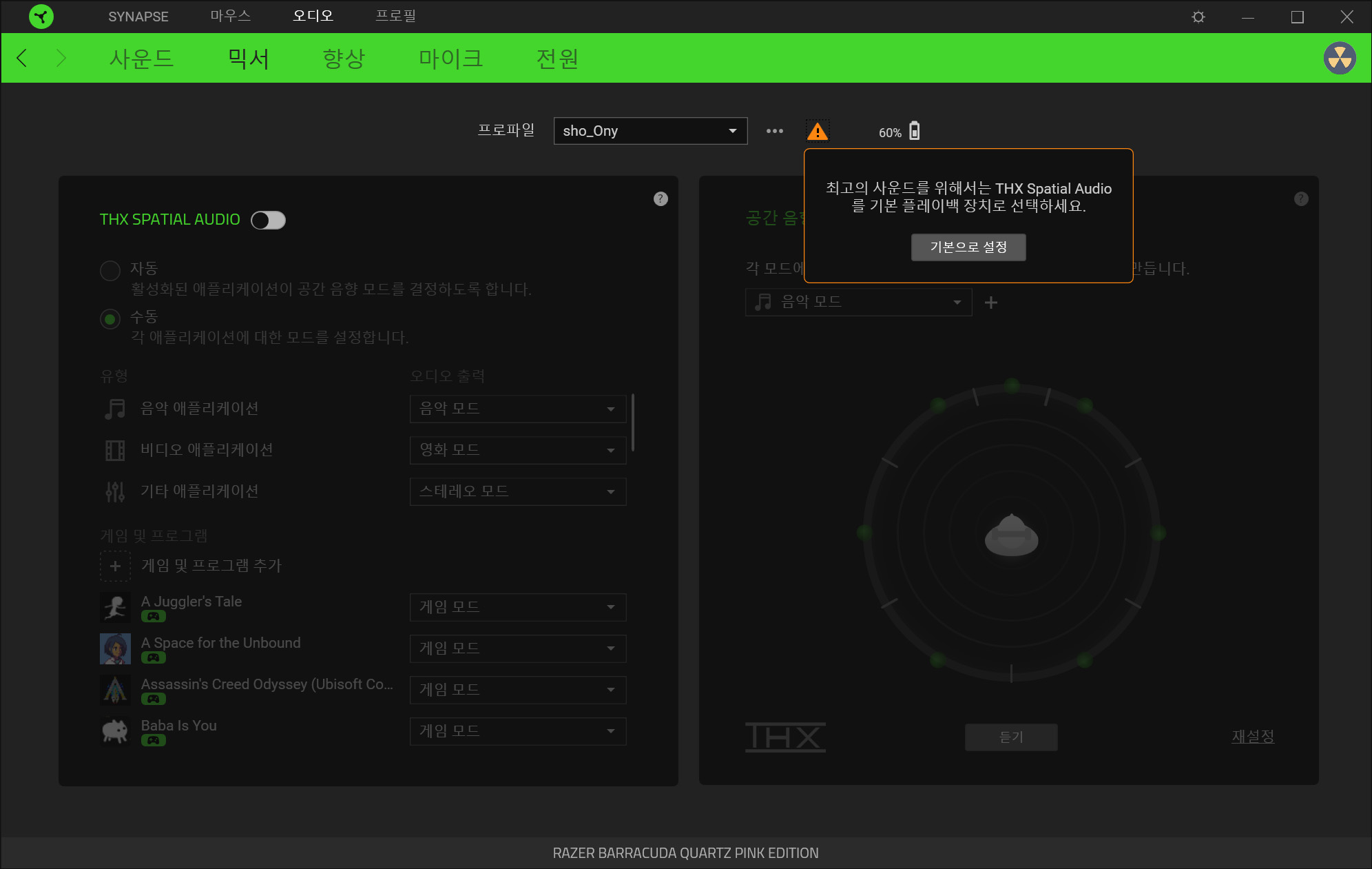This screenshot has height=869, width=1372.
Task: Click the user avatar icon
Action: (x=1340, y=58)
